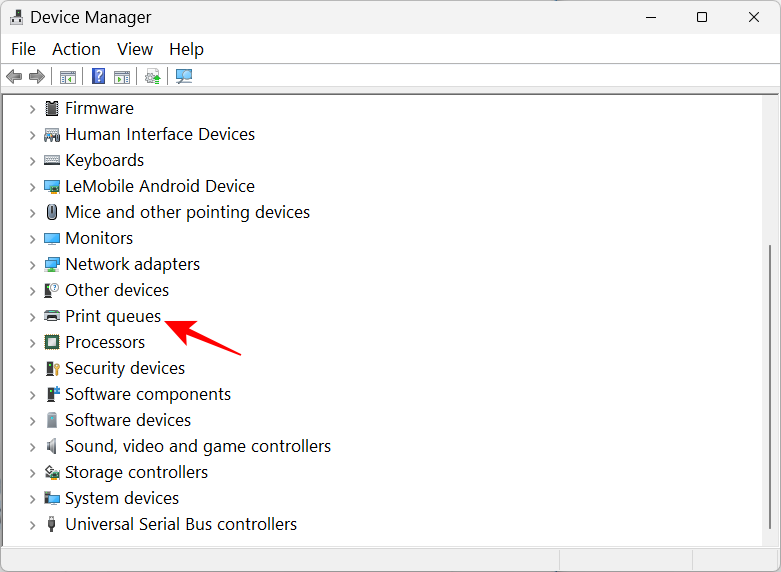Click Scan for hardware changes toolbar icon
This screenshot has height=572, width=781.
pos(183,76)
